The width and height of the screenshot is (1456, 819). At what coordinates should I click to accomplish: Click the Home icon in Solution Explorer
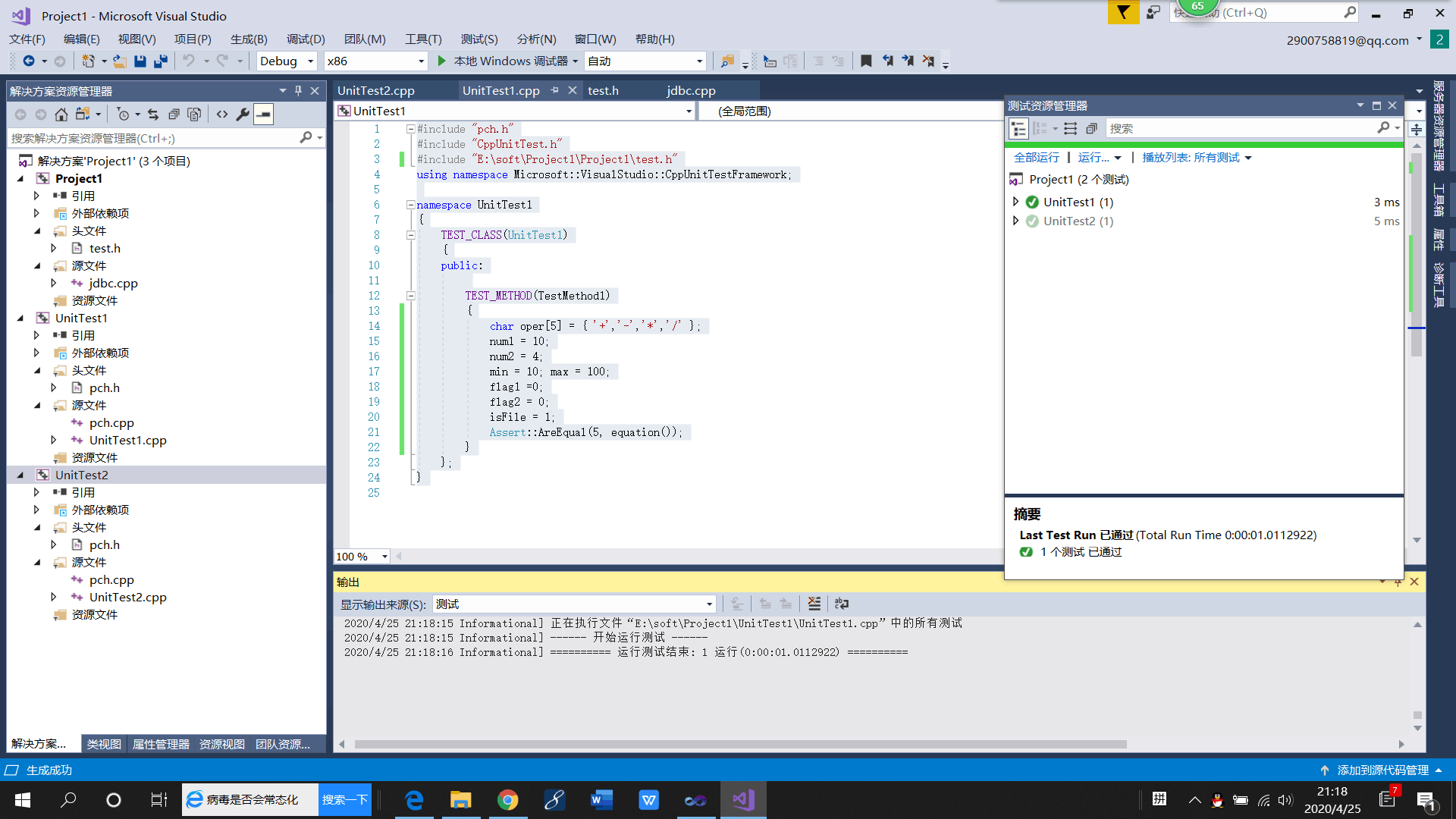[x=61, y=115]
